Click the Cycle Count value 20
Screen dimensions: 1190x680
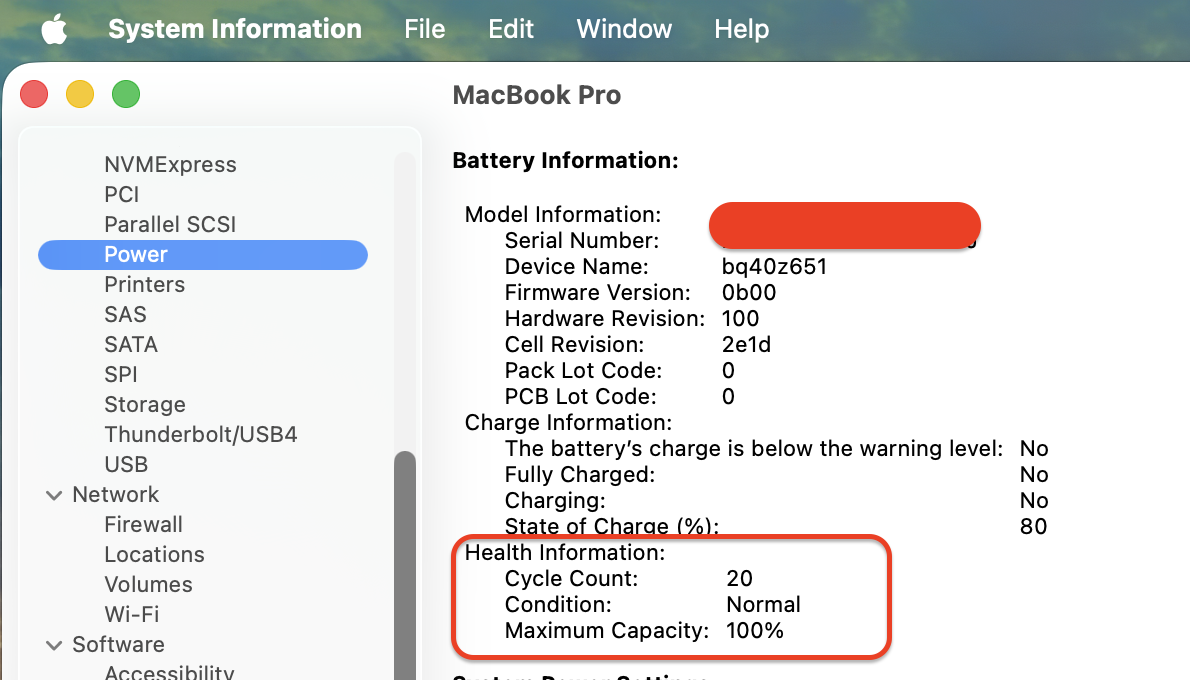[x=739, y=578]
